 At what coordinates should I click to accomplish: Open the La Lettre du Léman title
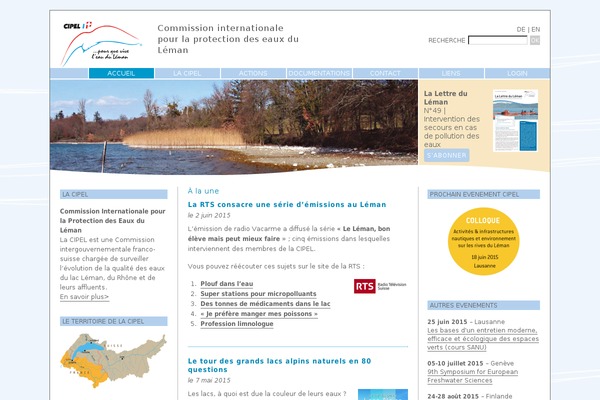pyautogui.click(x=445, y=98)
